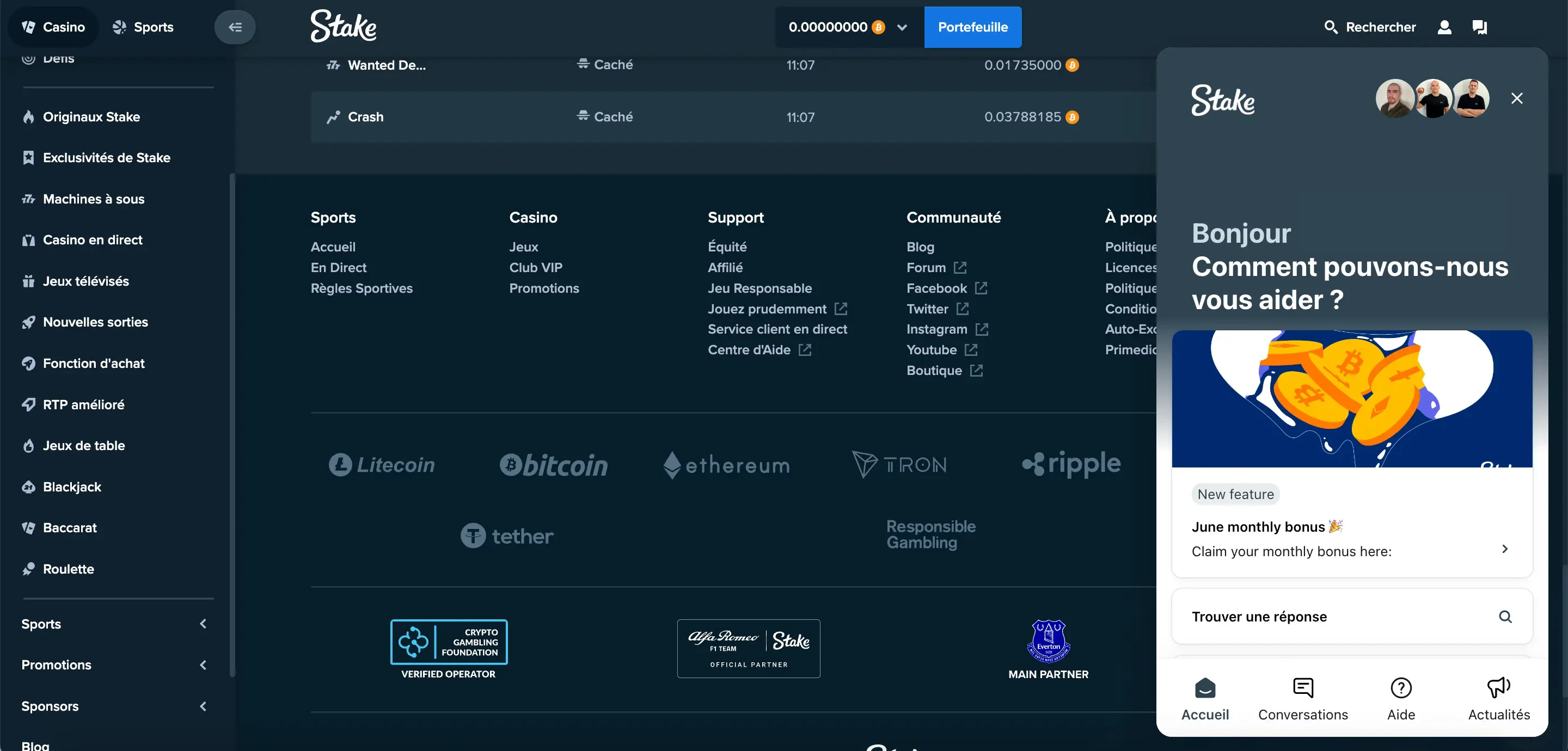The width and height of the screenshot is (1568, 751).
Task: Open the Youtube external link icon
Action: (x=971, y=350)
